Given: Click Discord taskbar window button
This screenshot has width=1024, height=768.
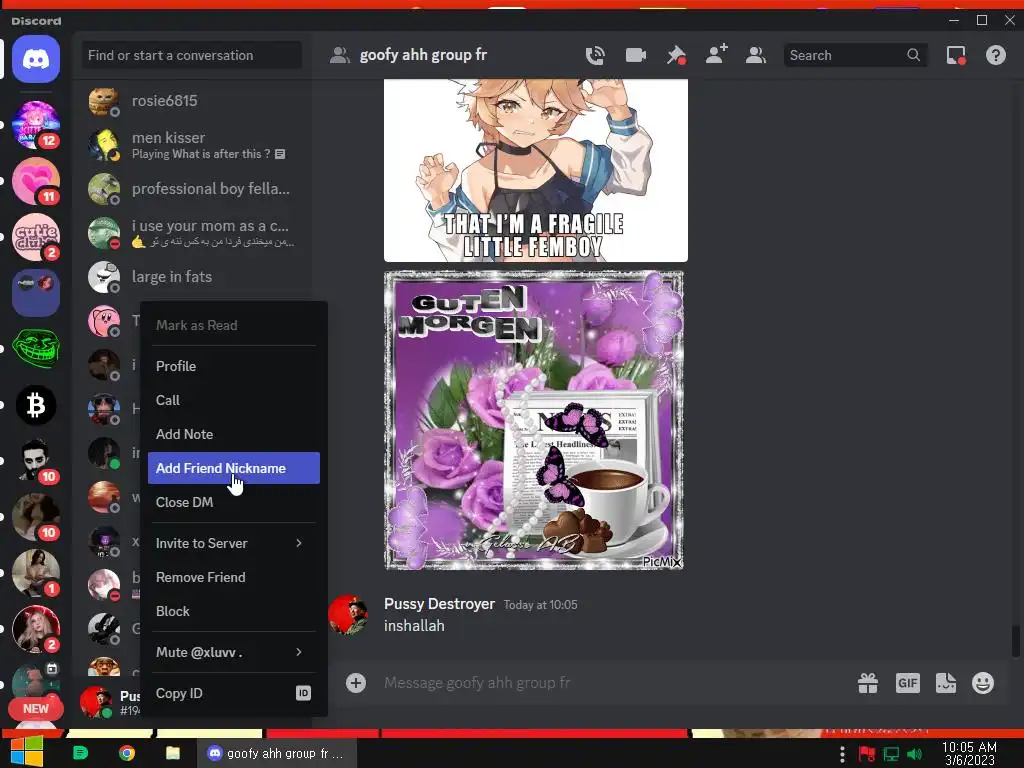Looking at the screenshot, I should (x=276, y=753).
